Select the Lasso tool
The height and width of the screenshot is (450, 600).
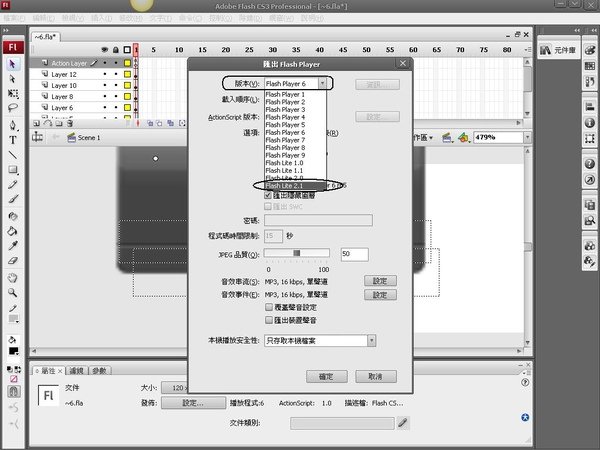pyautogui.click(x=13, y=108)
